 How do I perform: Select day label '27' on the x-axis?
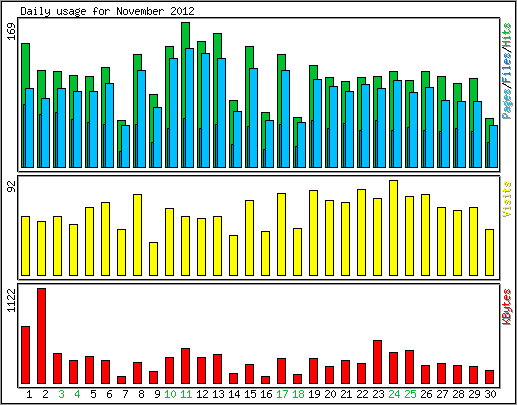442,394
